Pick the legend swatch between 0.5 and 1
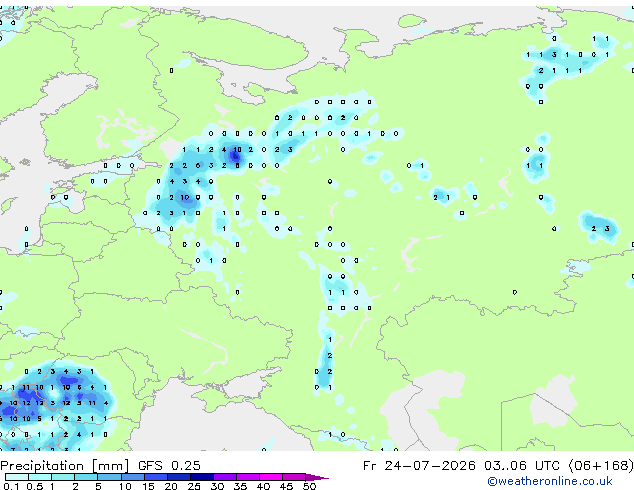 pyautogui.click(x=40, y=477)
